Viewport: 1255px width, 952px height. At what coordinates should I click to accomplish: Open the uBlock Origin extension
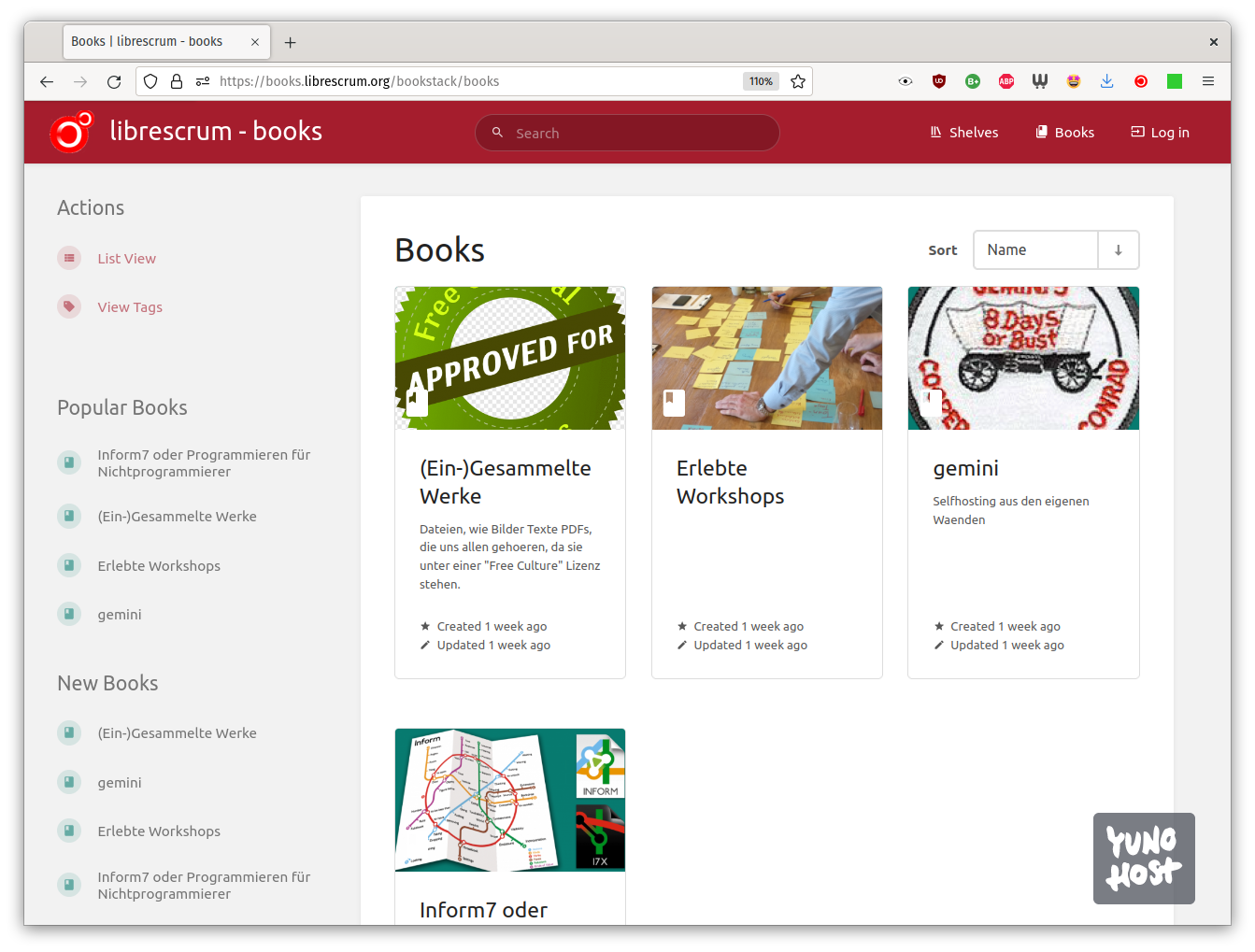click(939, 81)
